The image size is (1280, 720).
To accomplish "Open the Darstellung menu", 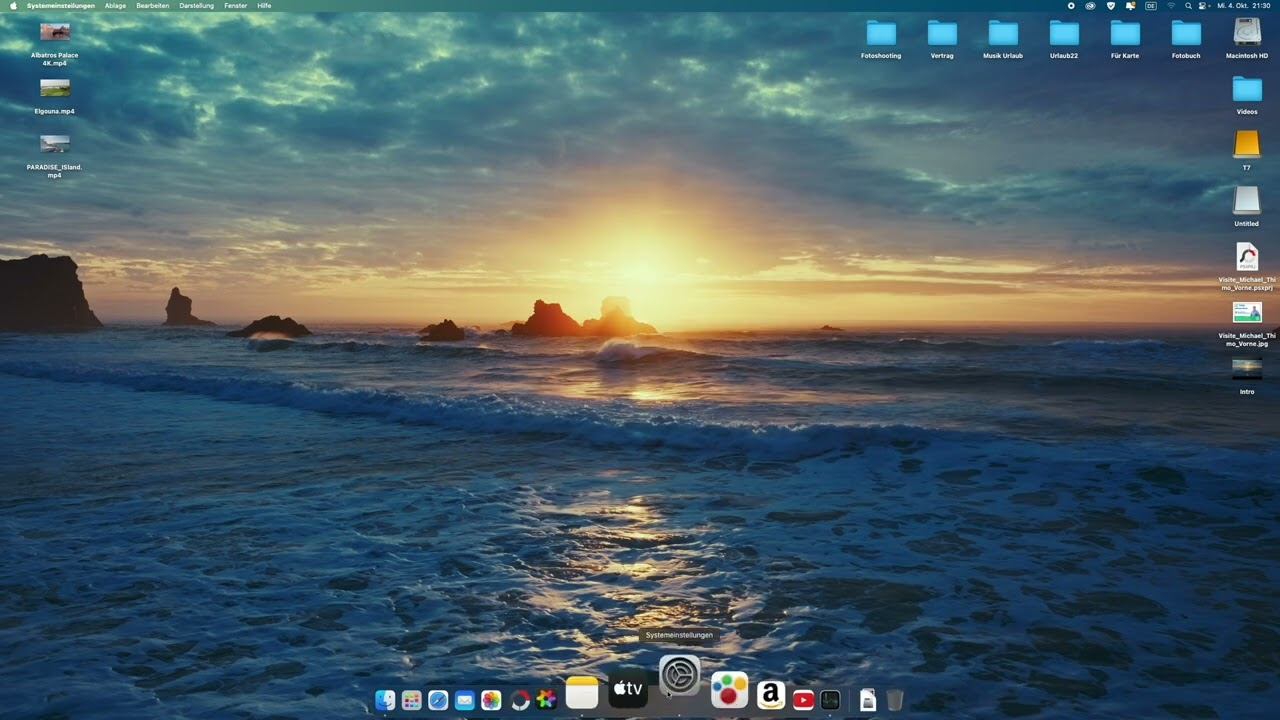I will click(x=197, y=6).
